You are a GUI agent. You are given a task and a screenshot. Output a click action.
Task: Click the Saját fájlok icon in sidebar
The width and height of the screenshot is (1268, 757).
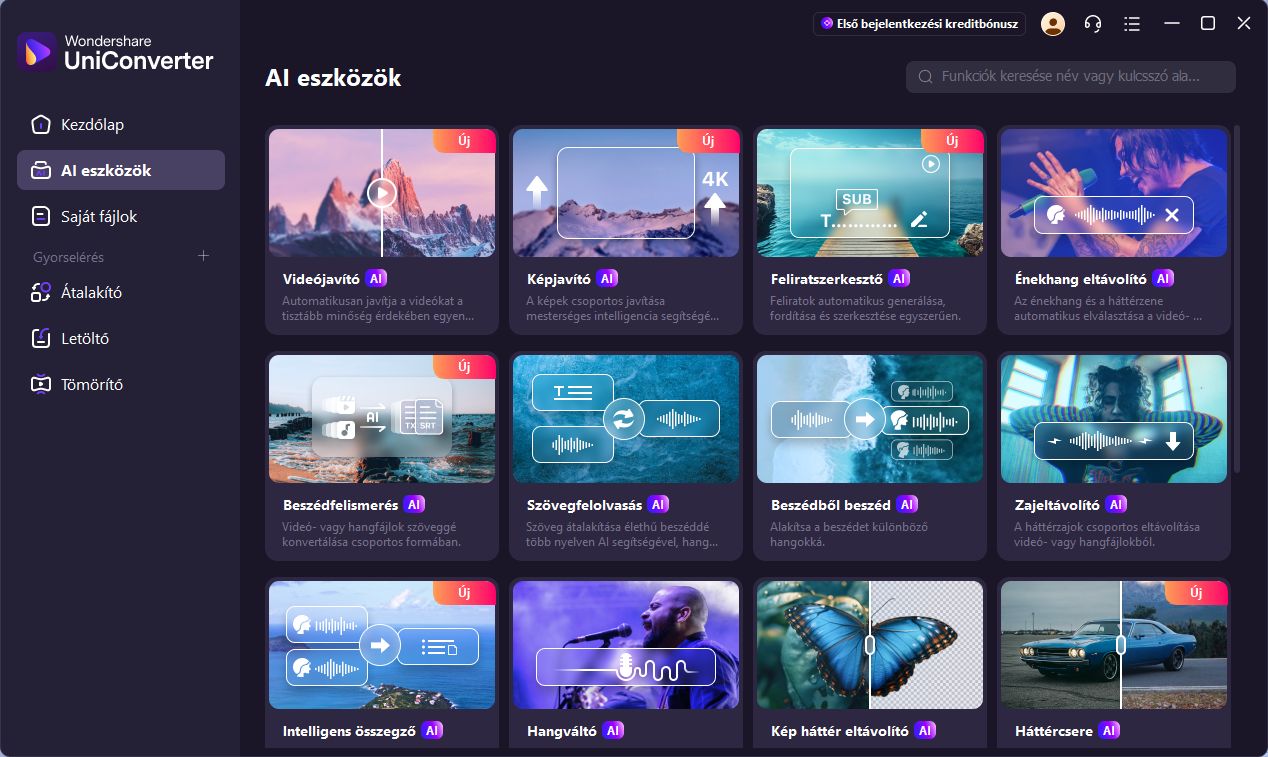pos(40,216)
